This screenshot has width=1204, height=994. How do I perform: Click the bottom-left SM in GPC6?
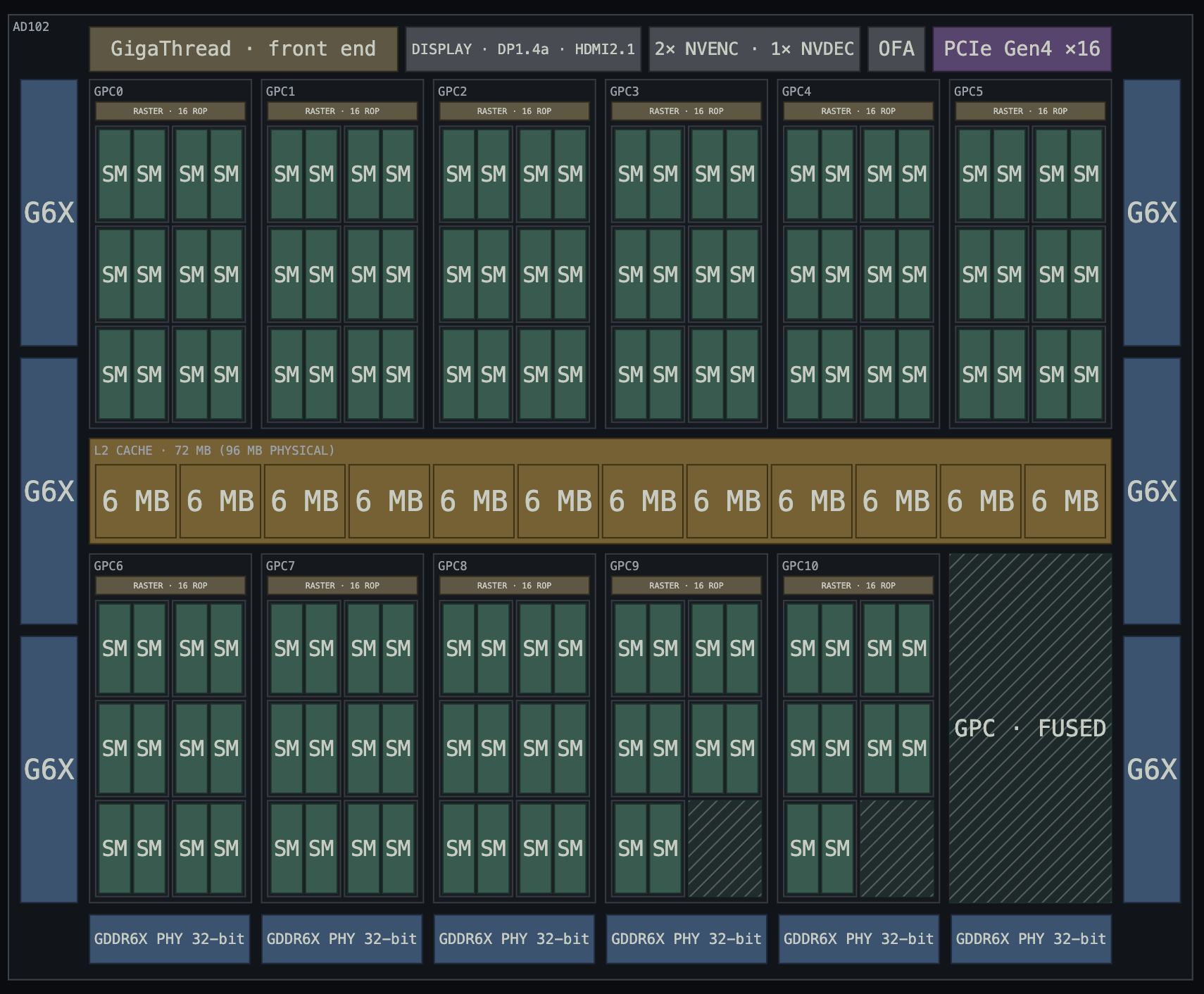(115, 848)
